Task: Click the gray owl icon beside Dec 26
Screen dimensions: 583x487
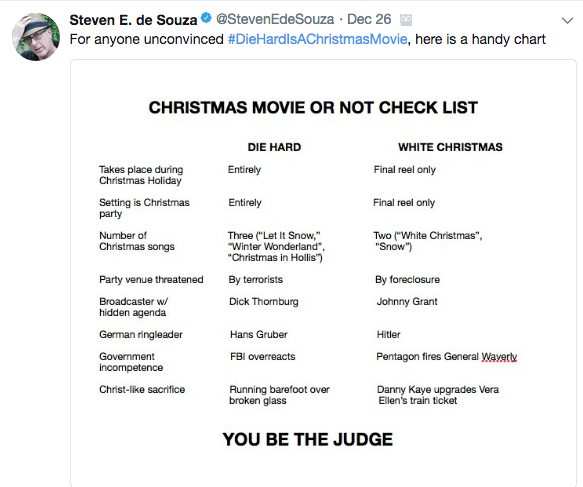Action: [406, 20]
